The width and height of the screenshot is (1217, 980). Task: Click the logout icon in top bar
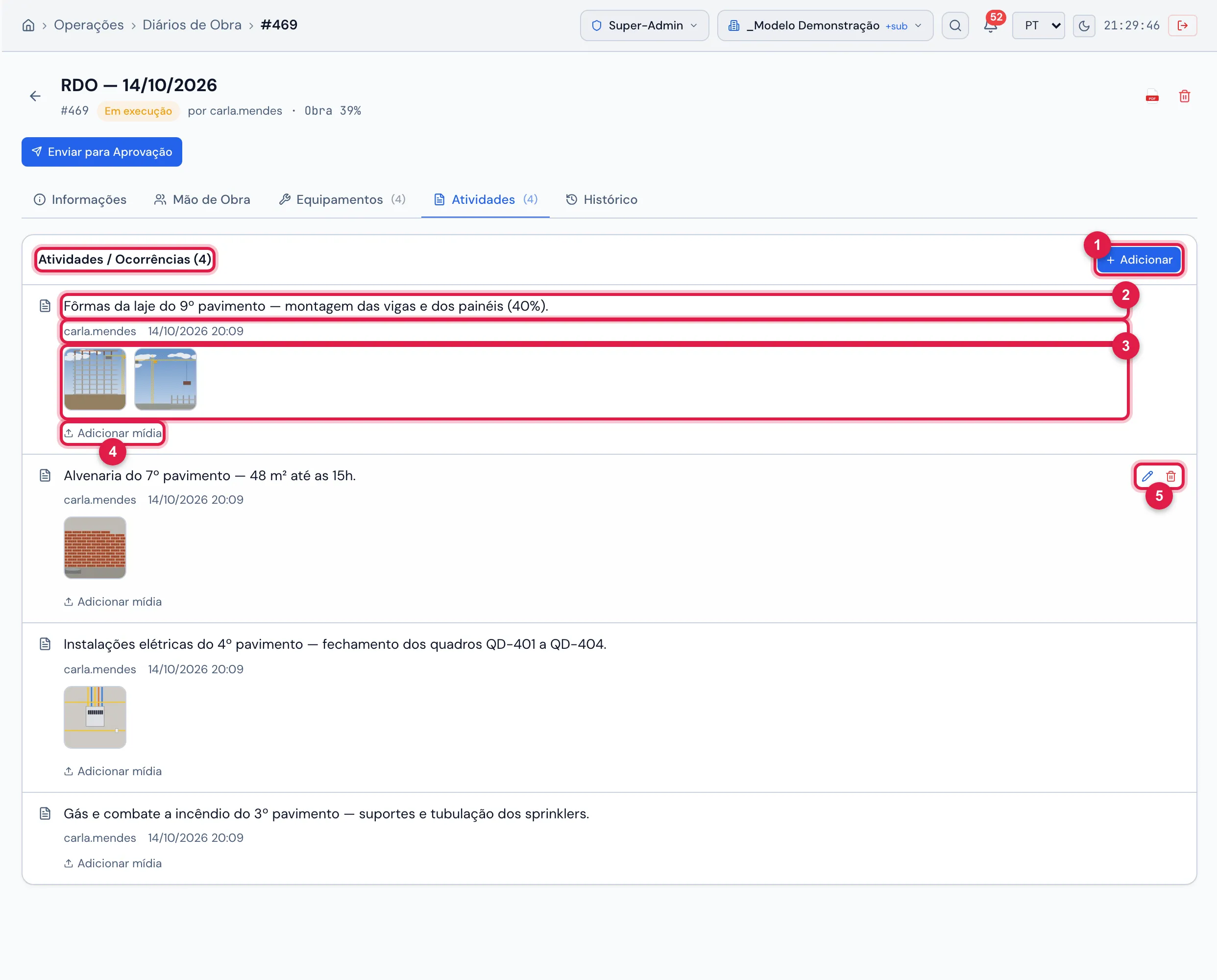click(1183, 25)
